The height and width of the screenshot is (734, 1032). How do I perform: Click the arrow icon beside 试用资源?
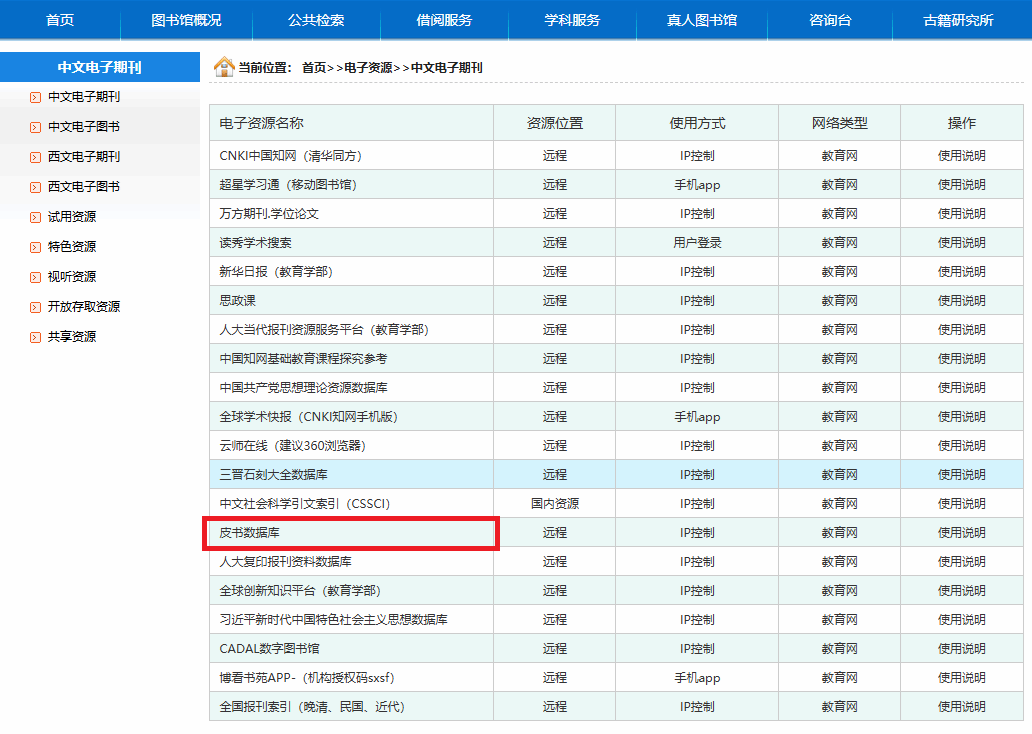point(36,217)
